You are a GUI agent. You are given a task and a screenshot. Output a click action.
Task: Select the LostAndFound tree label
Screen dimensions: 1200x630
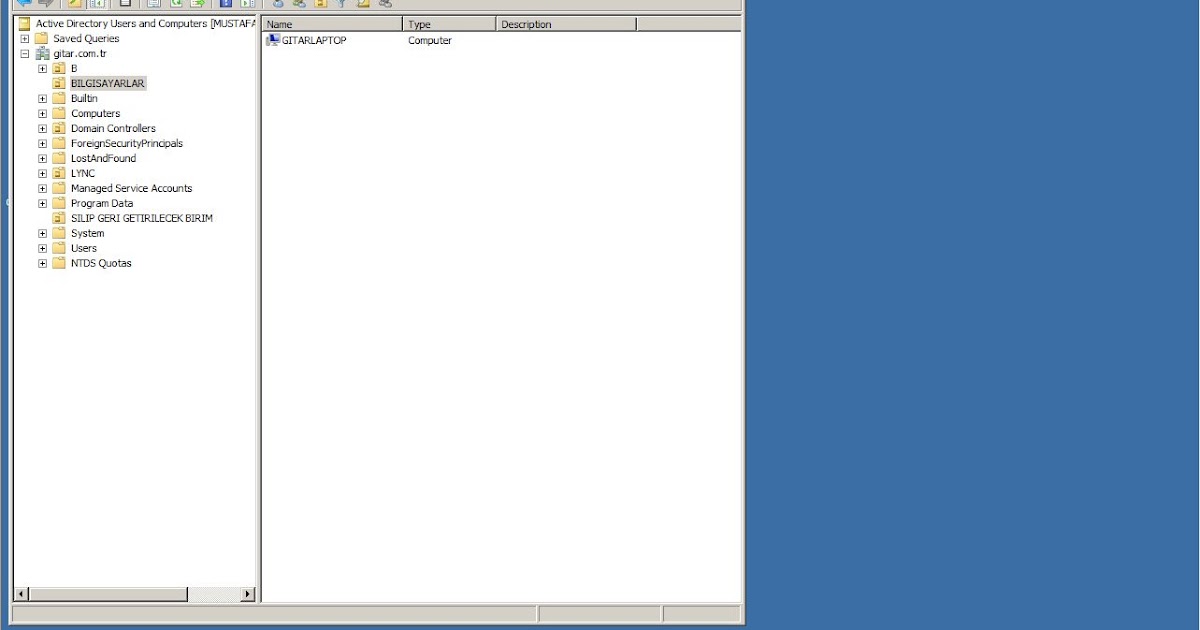coord(103,158)
